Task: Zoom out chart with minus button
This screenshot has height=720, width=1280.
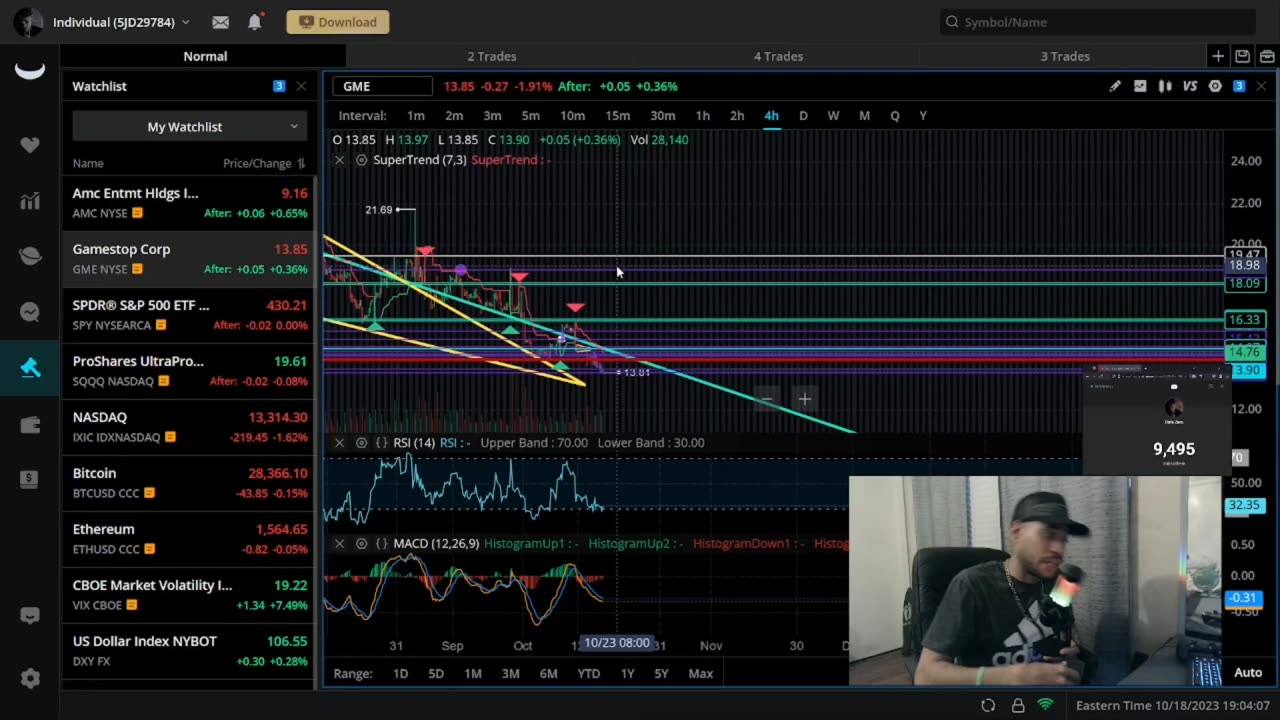Action: click(x=767, y=399)
